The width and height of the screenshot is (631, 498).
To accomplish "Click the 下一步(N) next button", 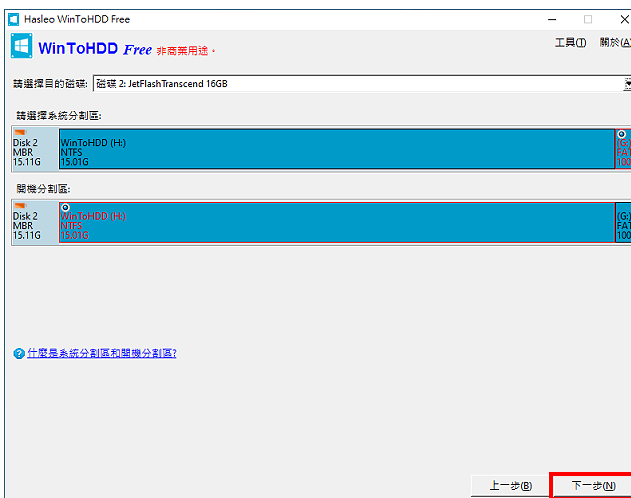I will pos(593,486).
